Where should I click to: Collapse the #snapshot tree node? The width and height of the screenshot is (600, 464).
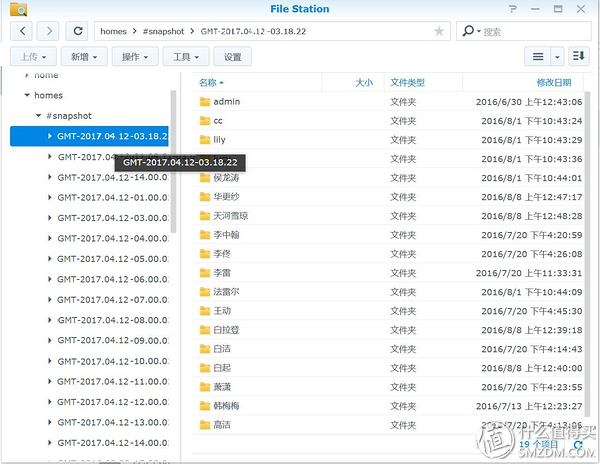38,116
